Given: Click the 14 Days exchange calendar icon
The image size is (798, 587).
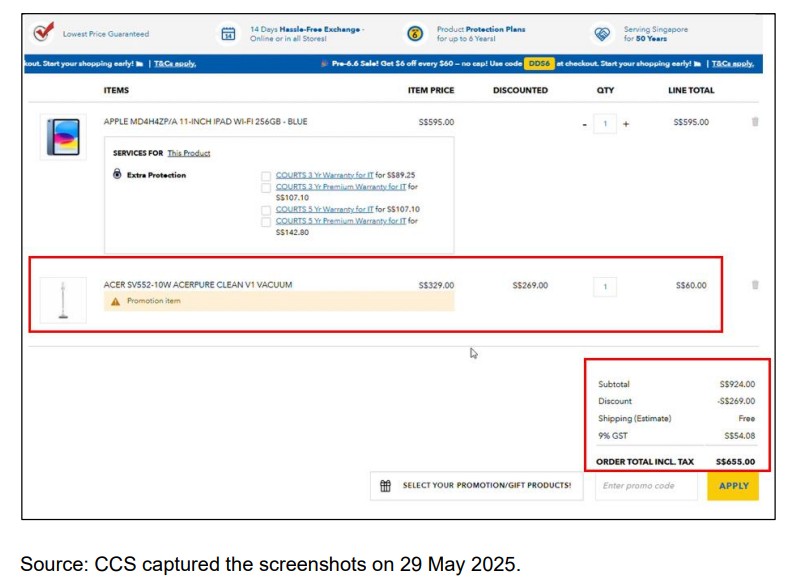Looking at the screenshot, I should pyautogui.click(x=228, y=34).
